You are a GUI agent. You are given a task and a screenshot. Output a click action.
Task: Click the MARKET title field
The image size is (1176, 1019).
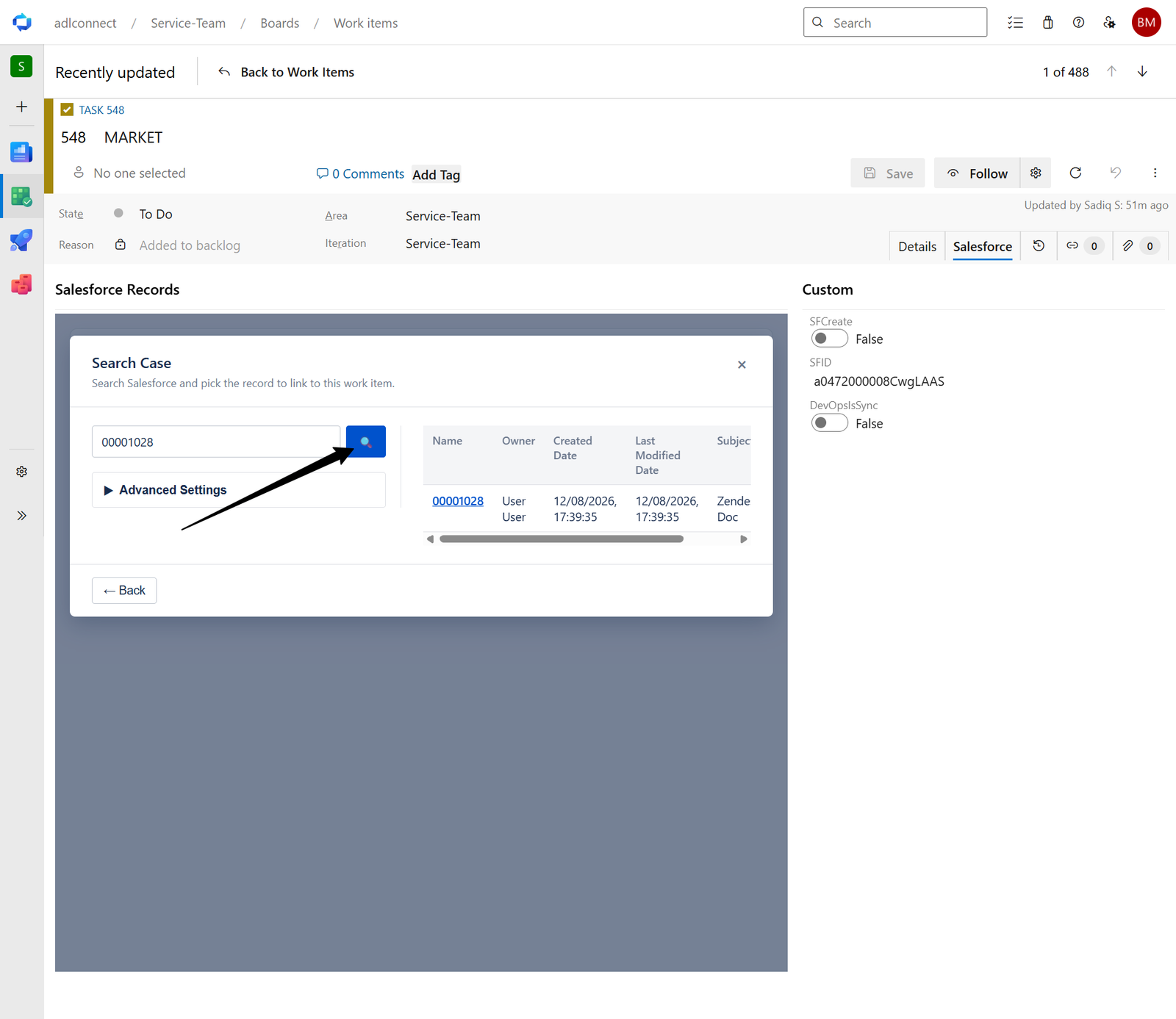(x=133, y=137)
